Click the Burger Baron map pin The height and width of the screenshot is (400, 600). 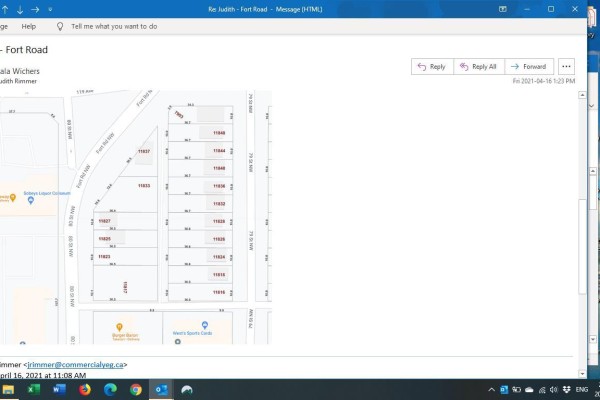point(119,327)
